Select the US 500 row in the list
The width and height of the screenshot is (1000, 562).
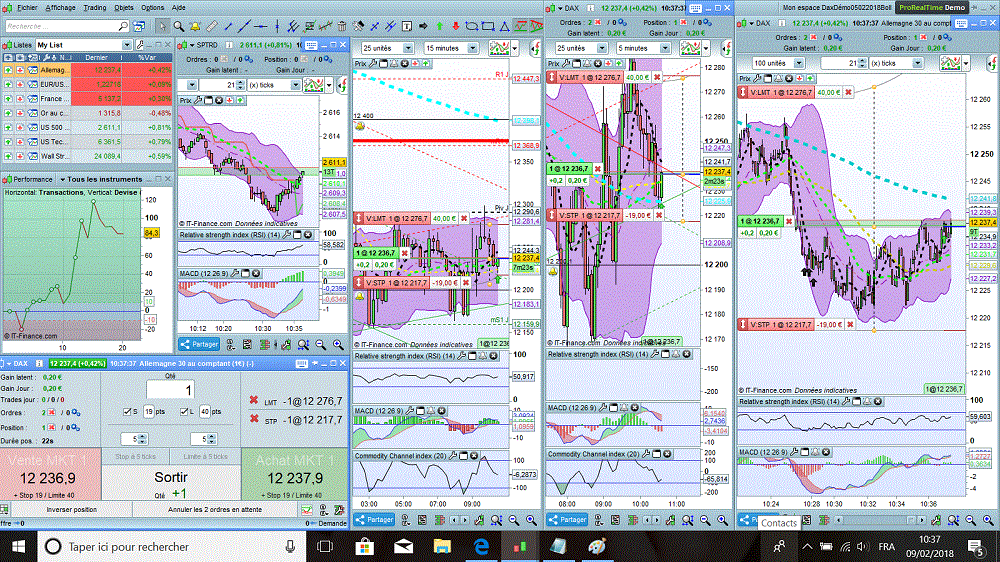coord(86,127)
